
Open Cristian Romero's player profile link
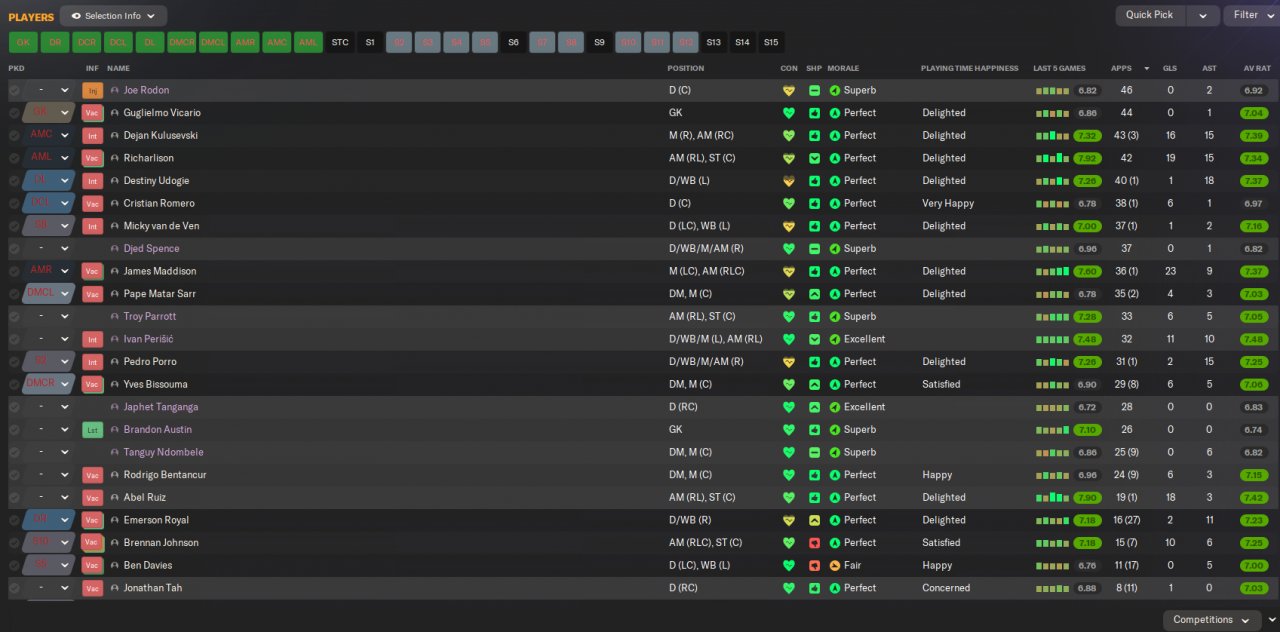159,203
